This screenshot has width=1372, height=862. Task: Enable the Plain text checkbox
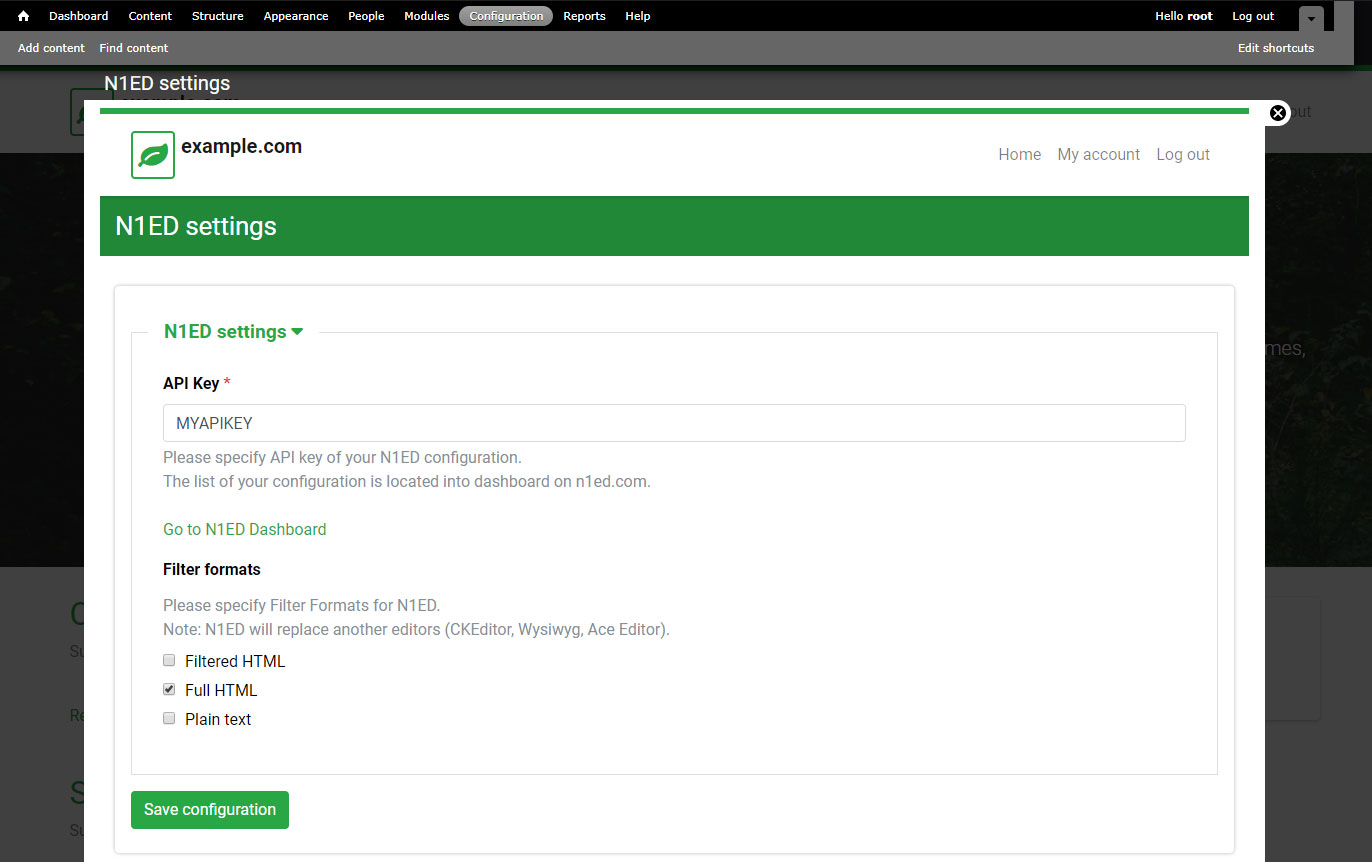[x=169, y=718]
